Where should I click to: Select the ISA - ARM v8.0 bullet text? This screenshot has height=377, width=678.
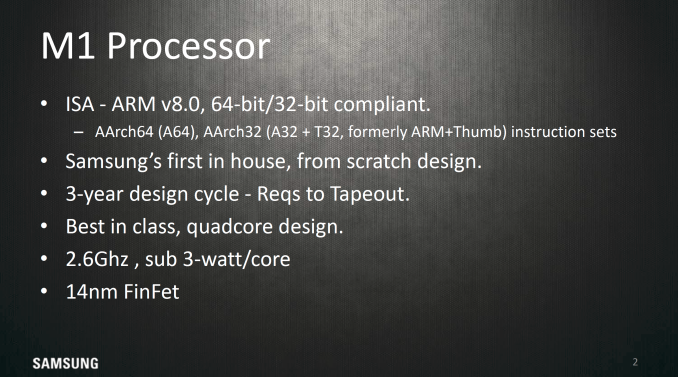point(248,104)
